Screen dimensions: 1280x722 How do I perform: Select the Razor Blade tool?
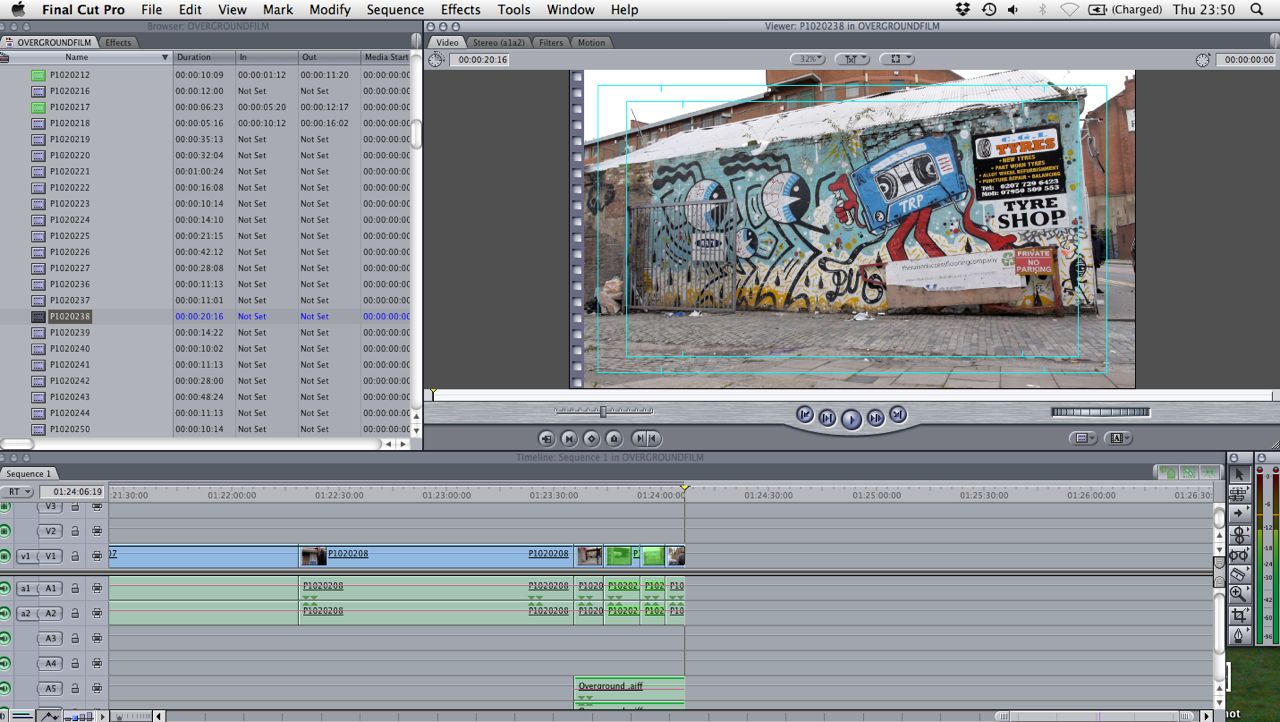(1238, 574)
